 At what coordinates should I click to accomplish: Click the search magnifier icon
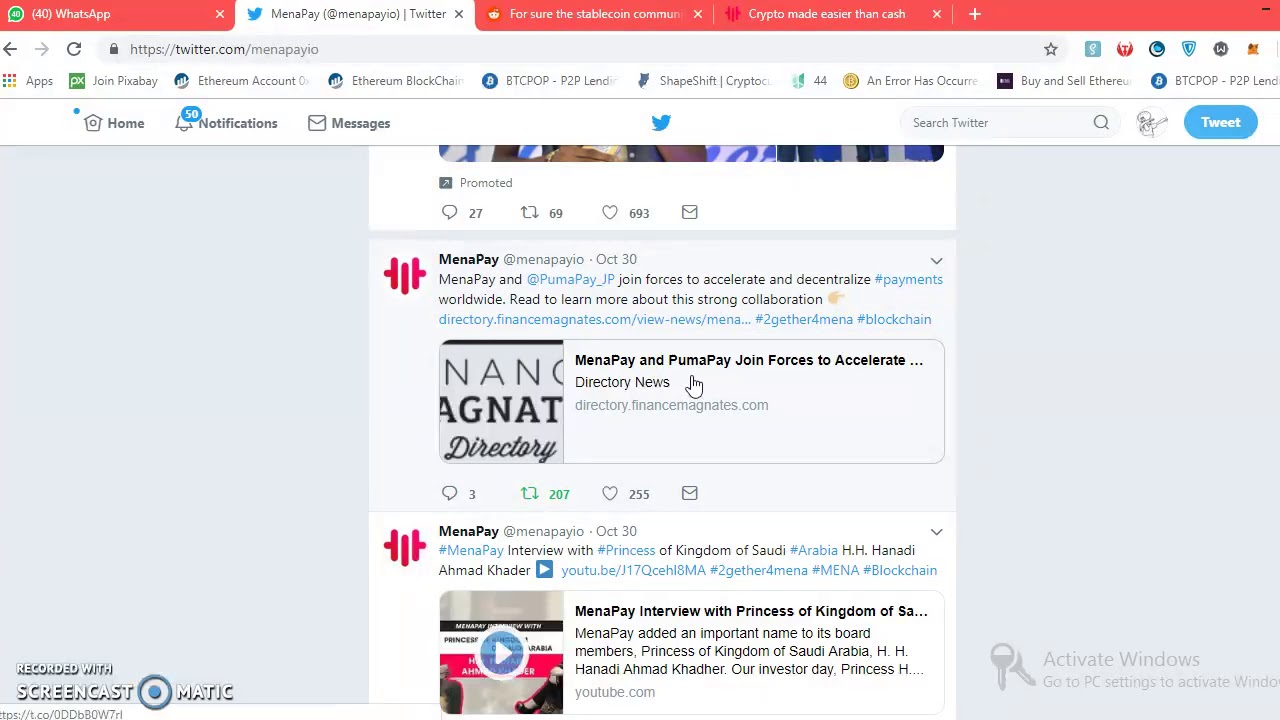(1101, 122)
